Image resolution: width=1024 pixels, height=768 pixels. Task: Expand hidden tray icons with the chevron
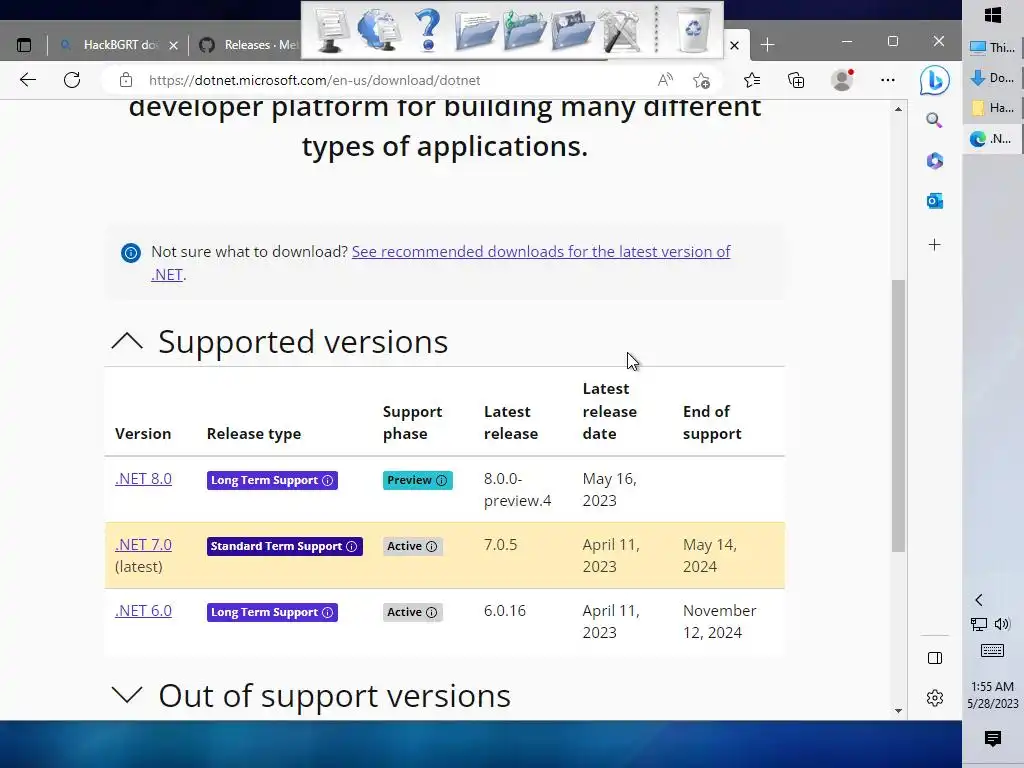(978, 600)
